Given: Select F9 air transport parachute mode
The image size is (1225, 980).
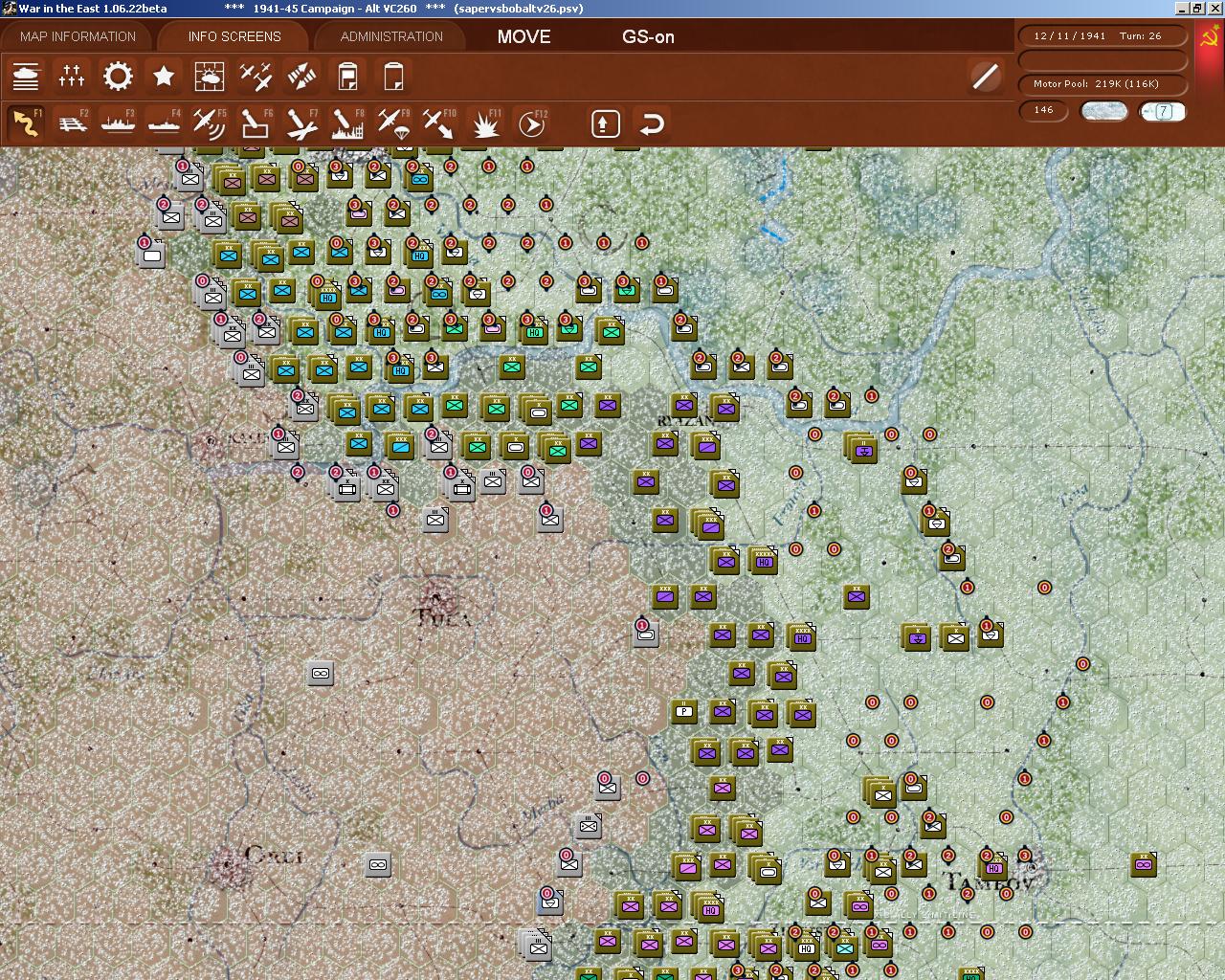Looking at the screenshot, I should click(393, 123).
